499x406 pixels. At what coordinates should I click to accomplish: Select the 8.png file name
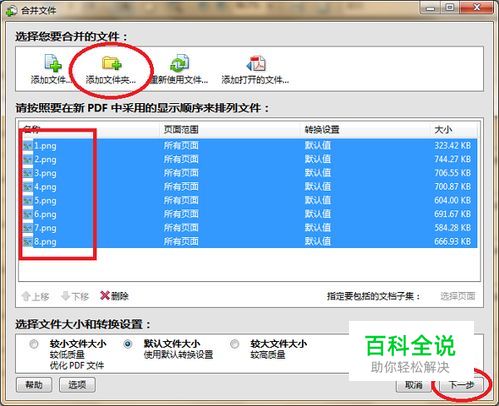click(x=45, y=242)
